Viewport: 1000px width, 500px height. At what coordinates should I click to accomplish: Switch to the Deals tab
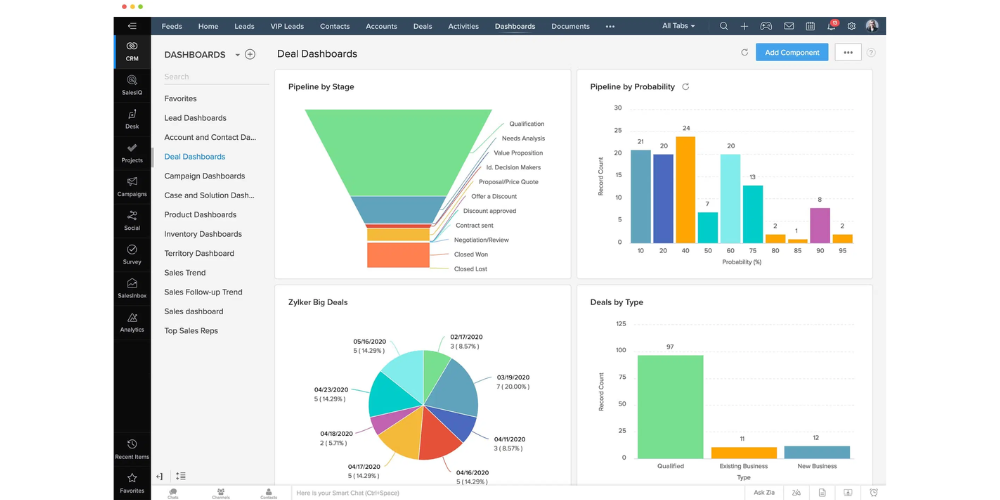coord(423,26)
